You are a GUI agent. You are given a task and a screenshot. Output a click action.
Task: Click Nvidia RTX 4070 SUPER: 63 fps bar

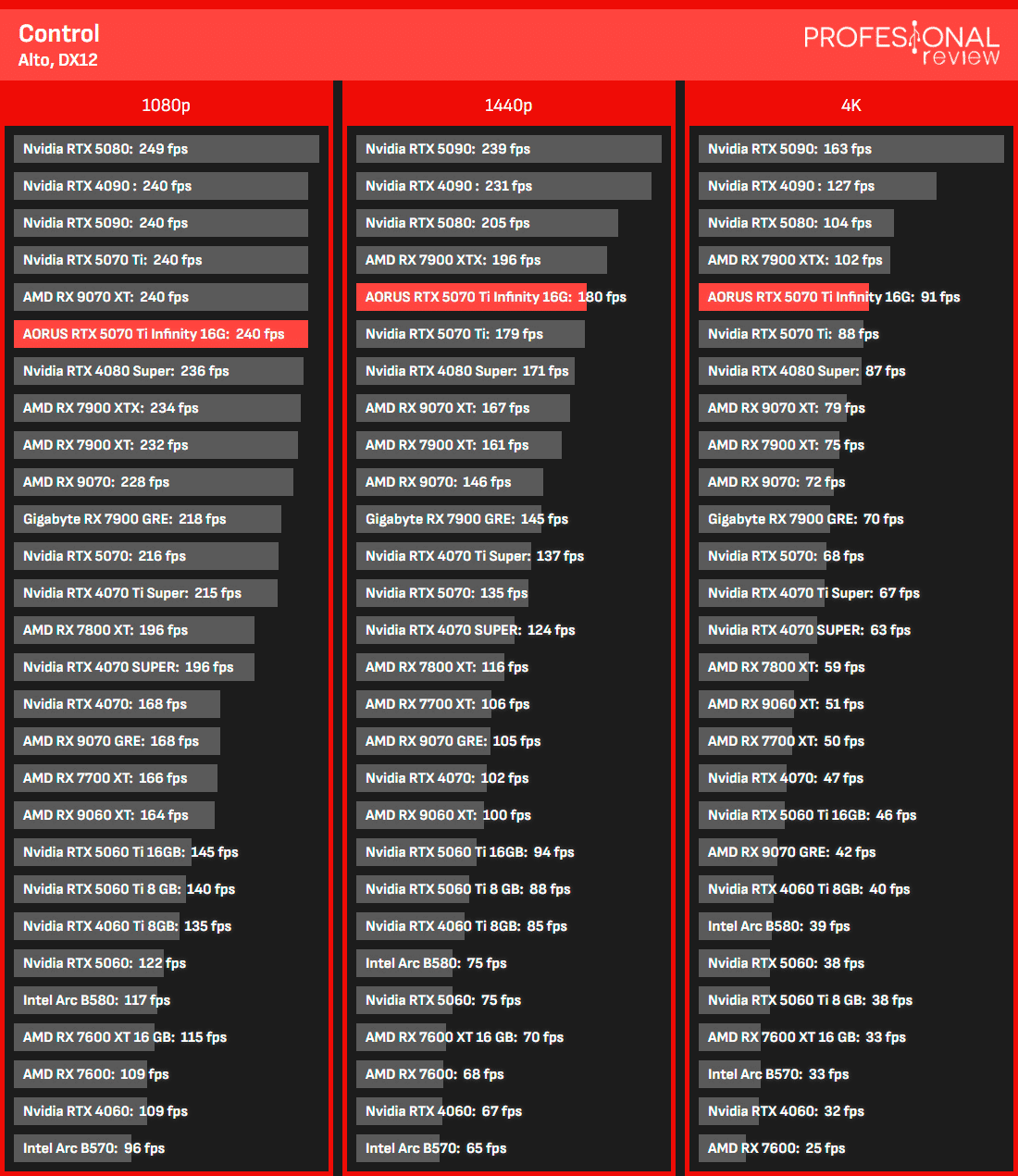(x=758, y=630)
